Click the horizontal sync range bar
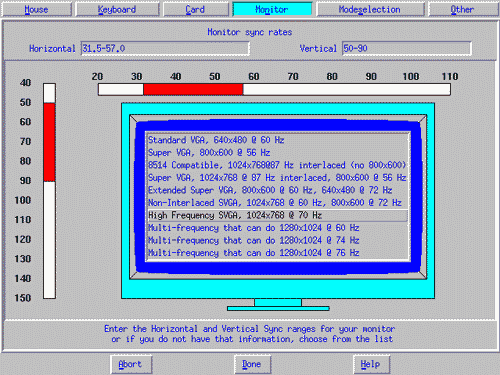The height and width of the screenshot is (375, 500). pyautogui.click(x=274, y=90)
